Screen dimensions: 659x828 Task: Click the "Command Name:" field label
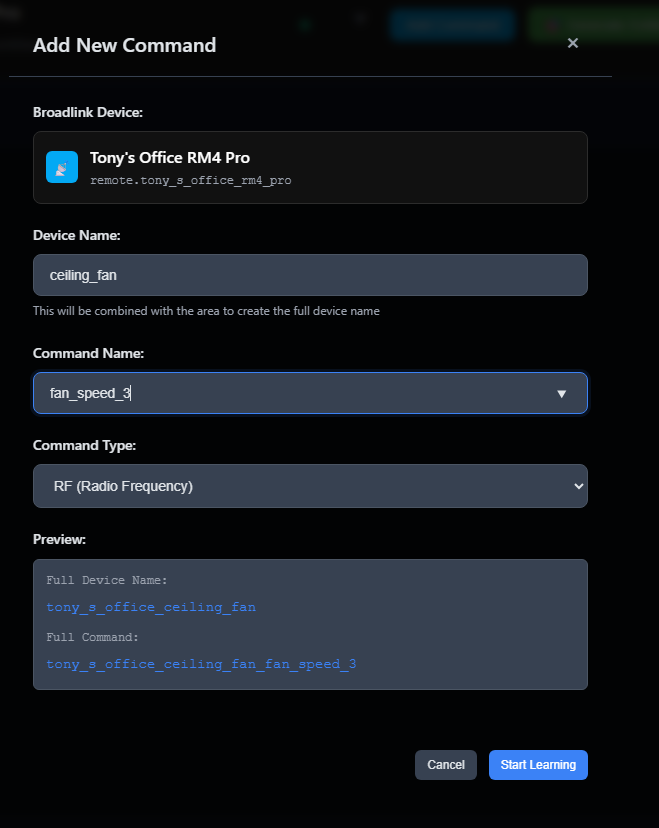pyautogui.click(x=89, y=354)
